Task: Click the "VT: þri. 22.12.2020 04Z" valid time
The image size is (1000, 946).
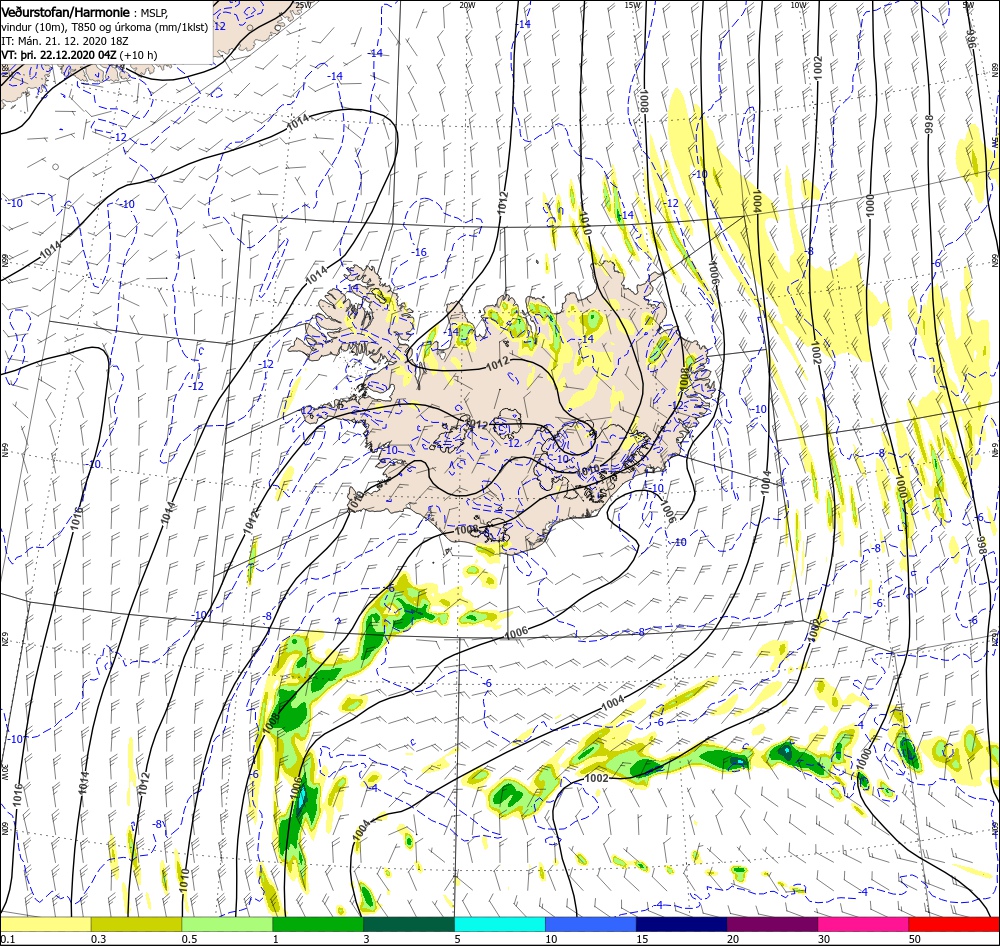Action: pyautogui.click(x=59, y=55)
